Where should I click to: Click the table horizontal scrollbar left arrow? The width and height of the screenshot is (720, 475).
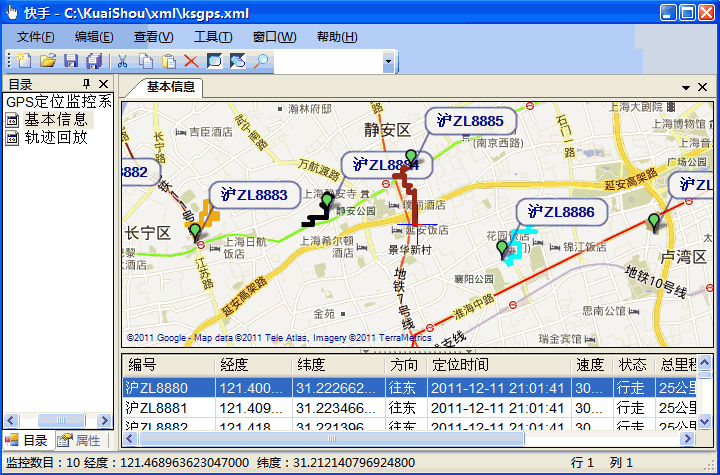[130, 439]
